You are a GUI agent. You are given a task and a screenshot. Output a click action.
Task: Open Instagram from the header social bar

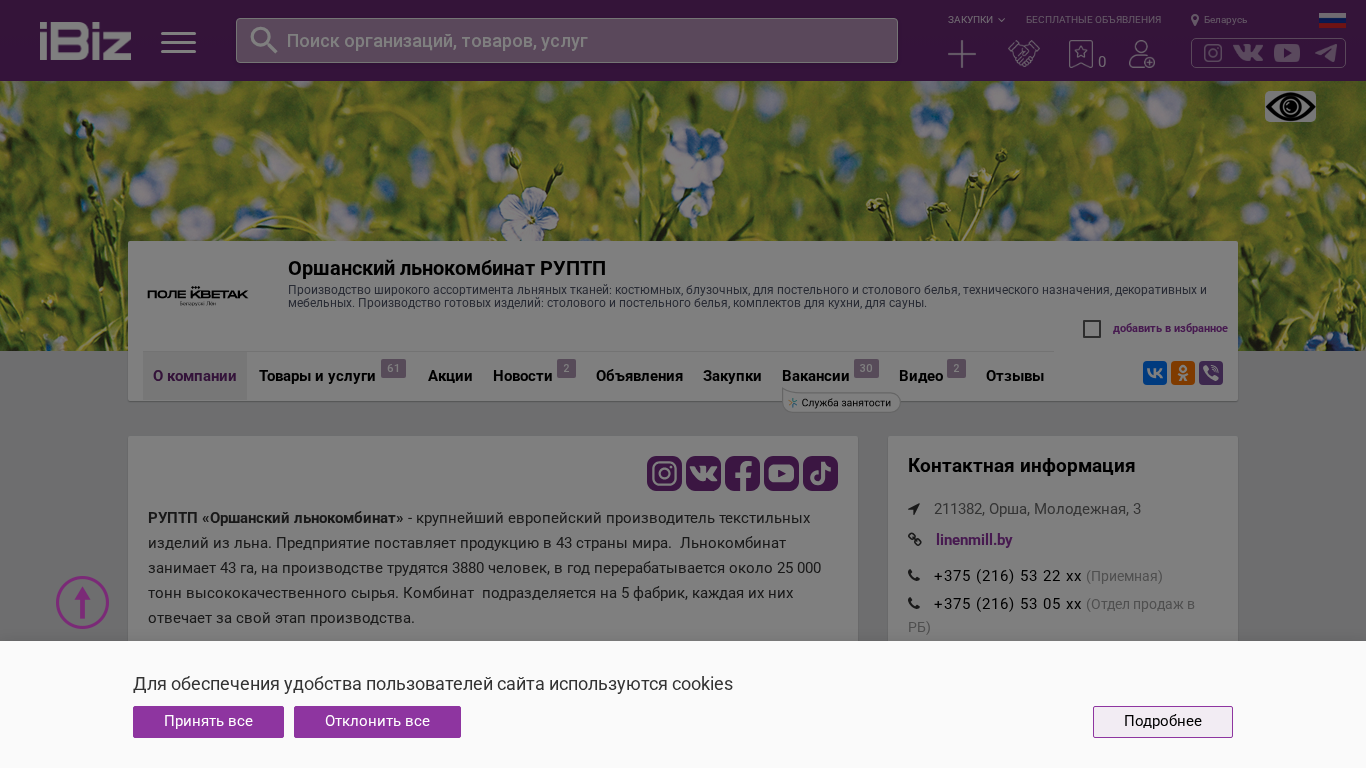tap(1213, 53)
